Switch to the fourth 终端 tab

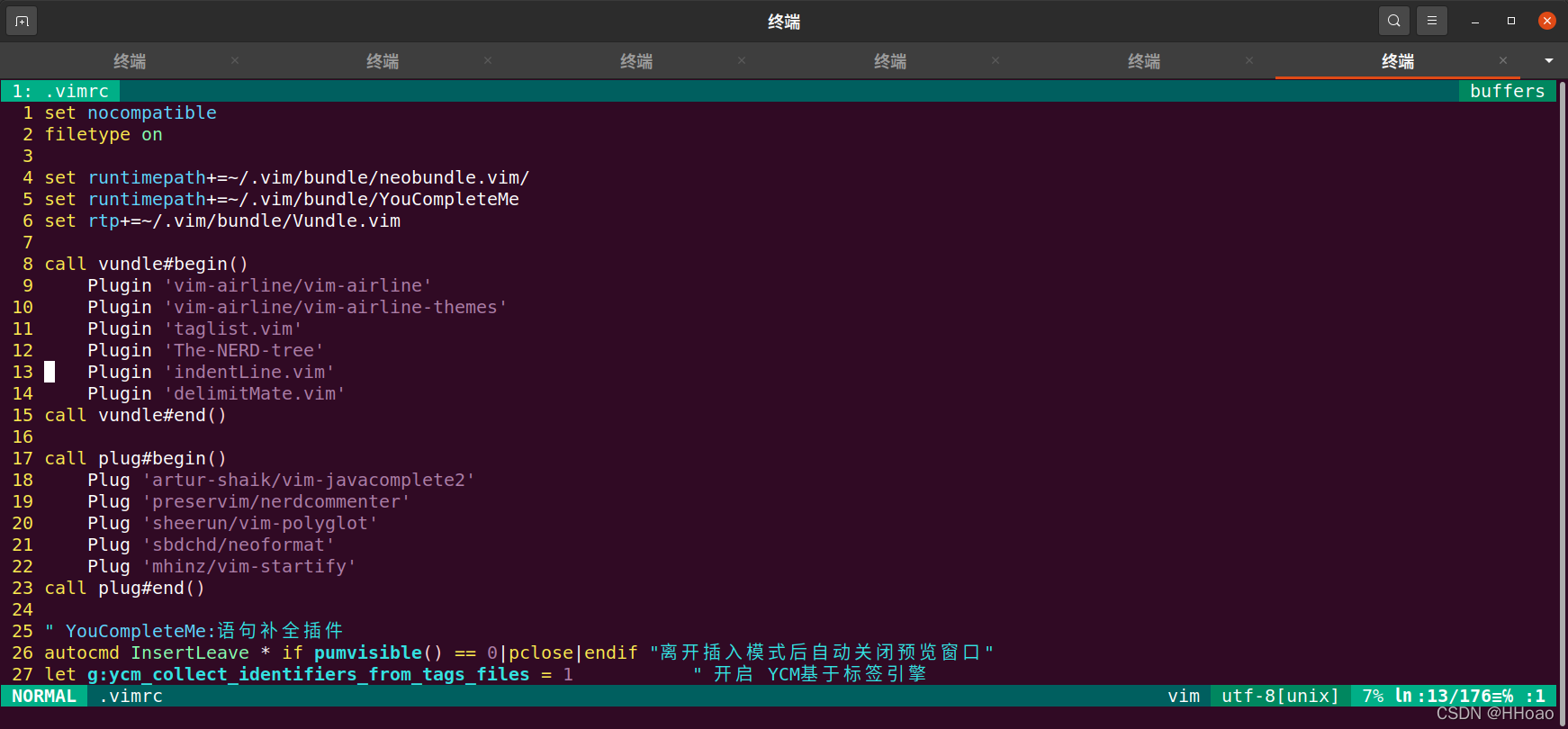pyautogui.click(x=890, y=61)
